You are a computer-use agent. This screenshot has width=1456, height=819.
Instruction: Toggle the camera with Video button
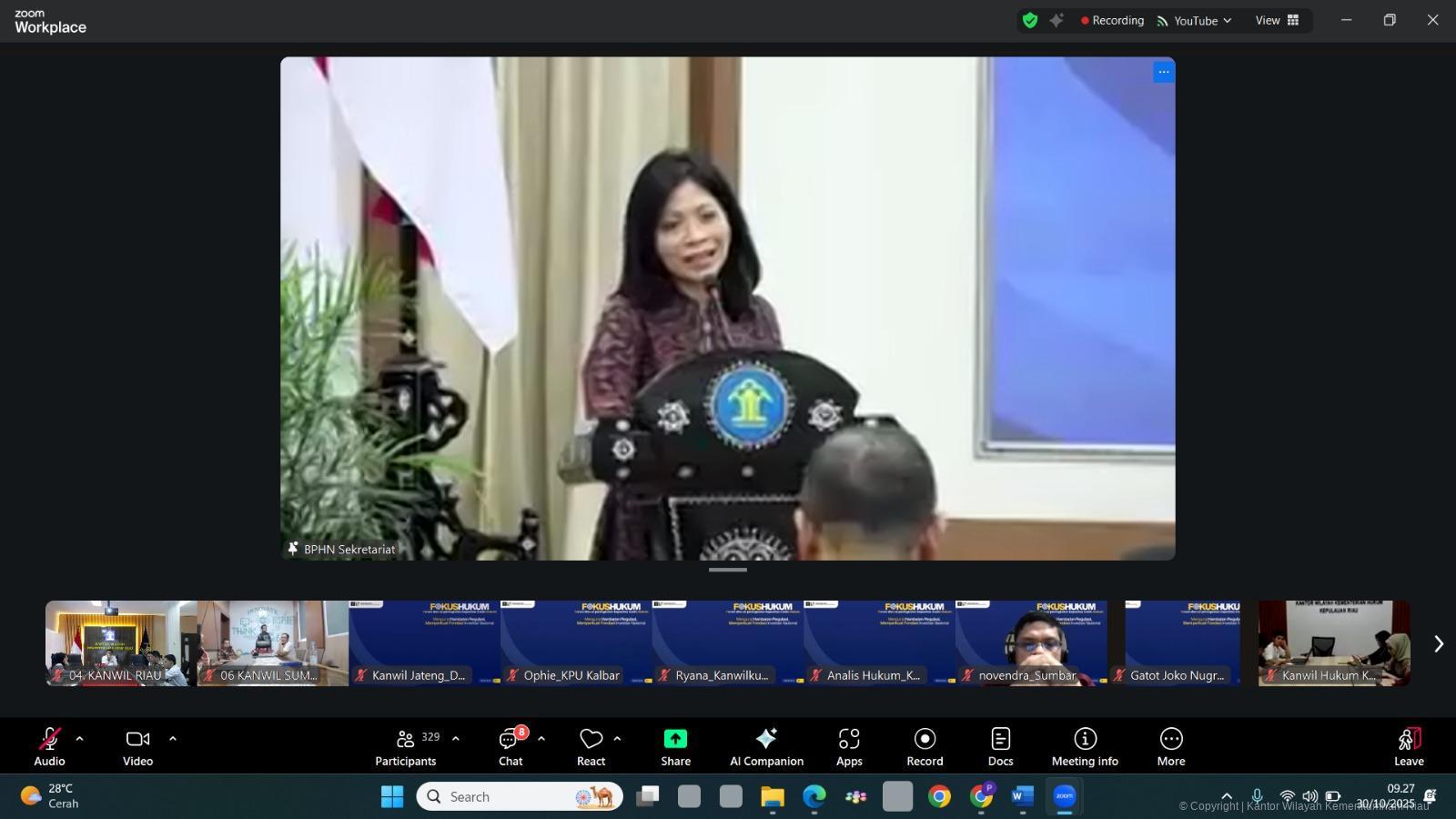[x=138, y=746]
